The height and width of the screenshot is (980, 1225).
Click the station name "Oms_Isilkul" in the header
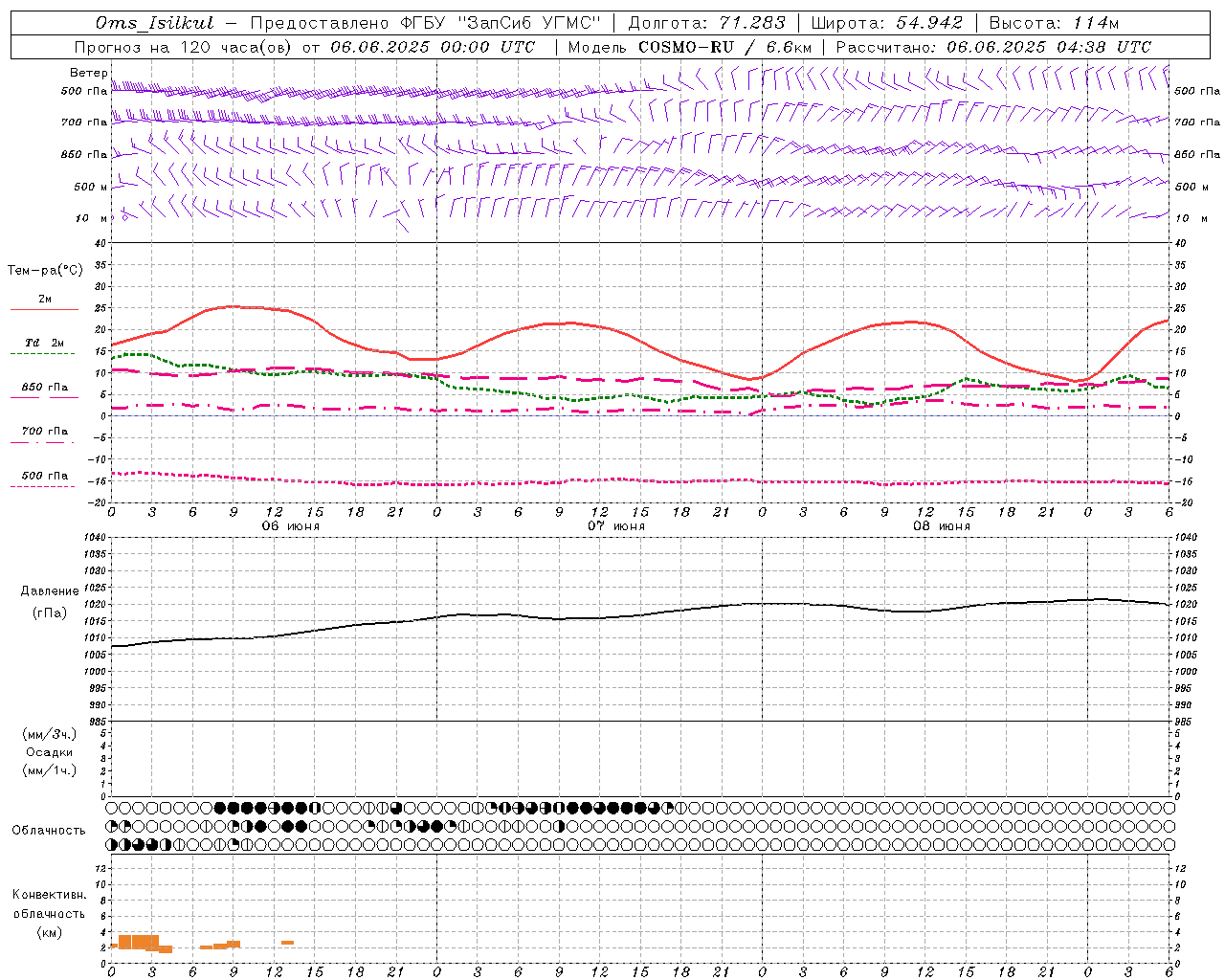click(154, 23)
